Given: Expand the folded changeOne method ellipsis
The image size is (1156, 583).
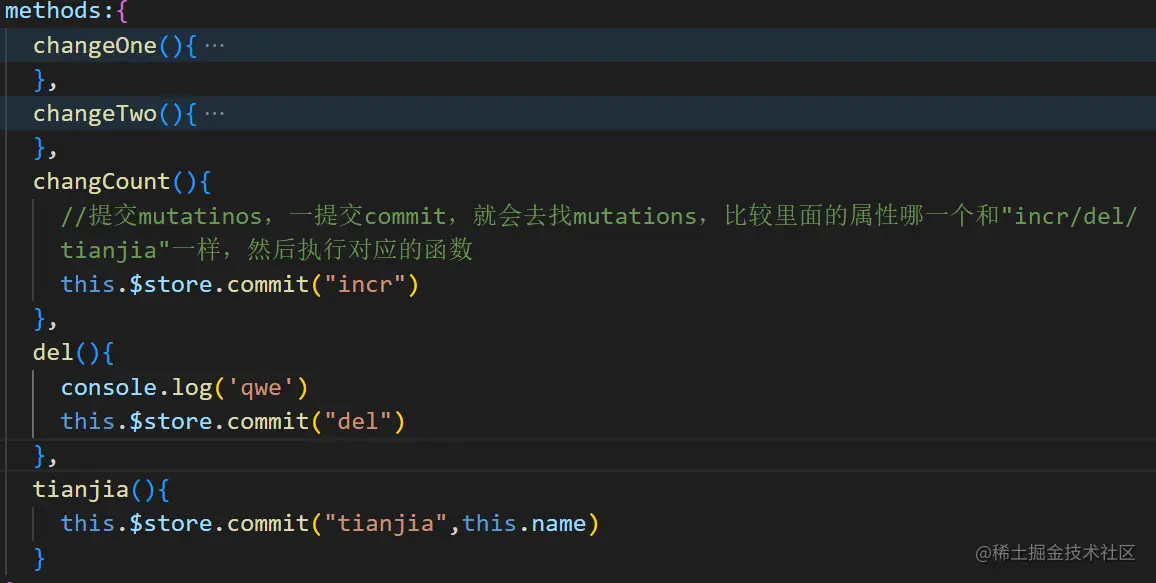Looking at the screenshot, I should (x=215, y=47).
